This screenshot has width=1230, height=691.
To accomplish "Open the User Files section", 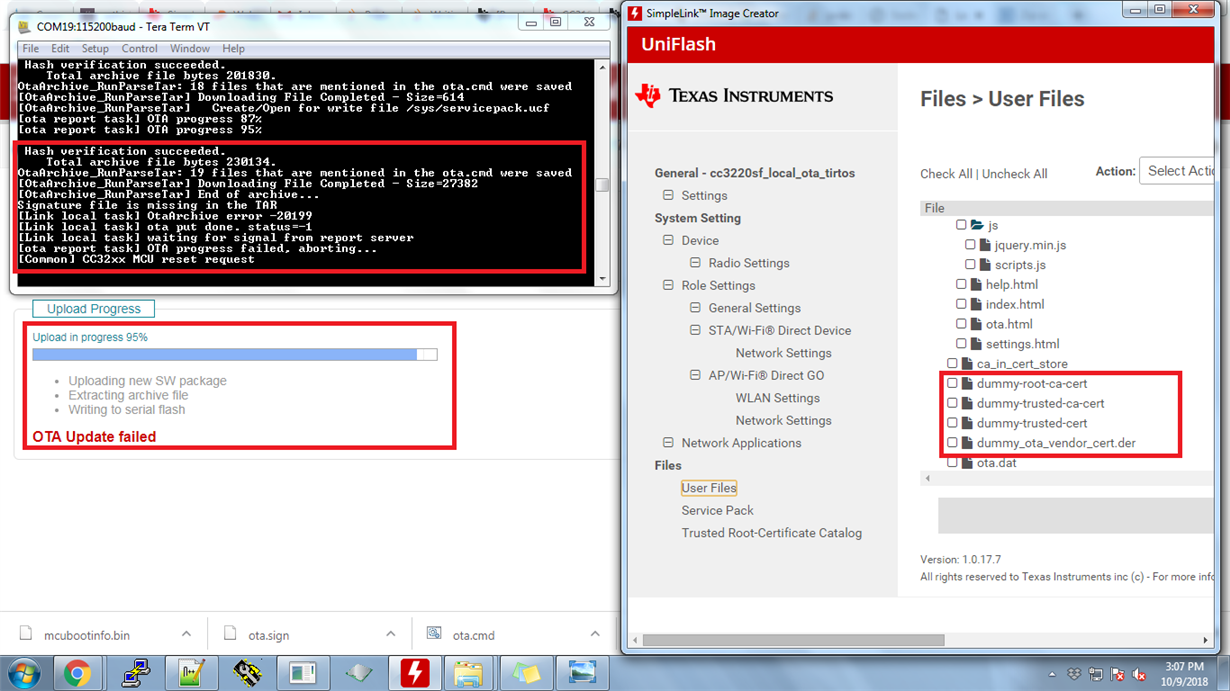I will tap(709, 488).
